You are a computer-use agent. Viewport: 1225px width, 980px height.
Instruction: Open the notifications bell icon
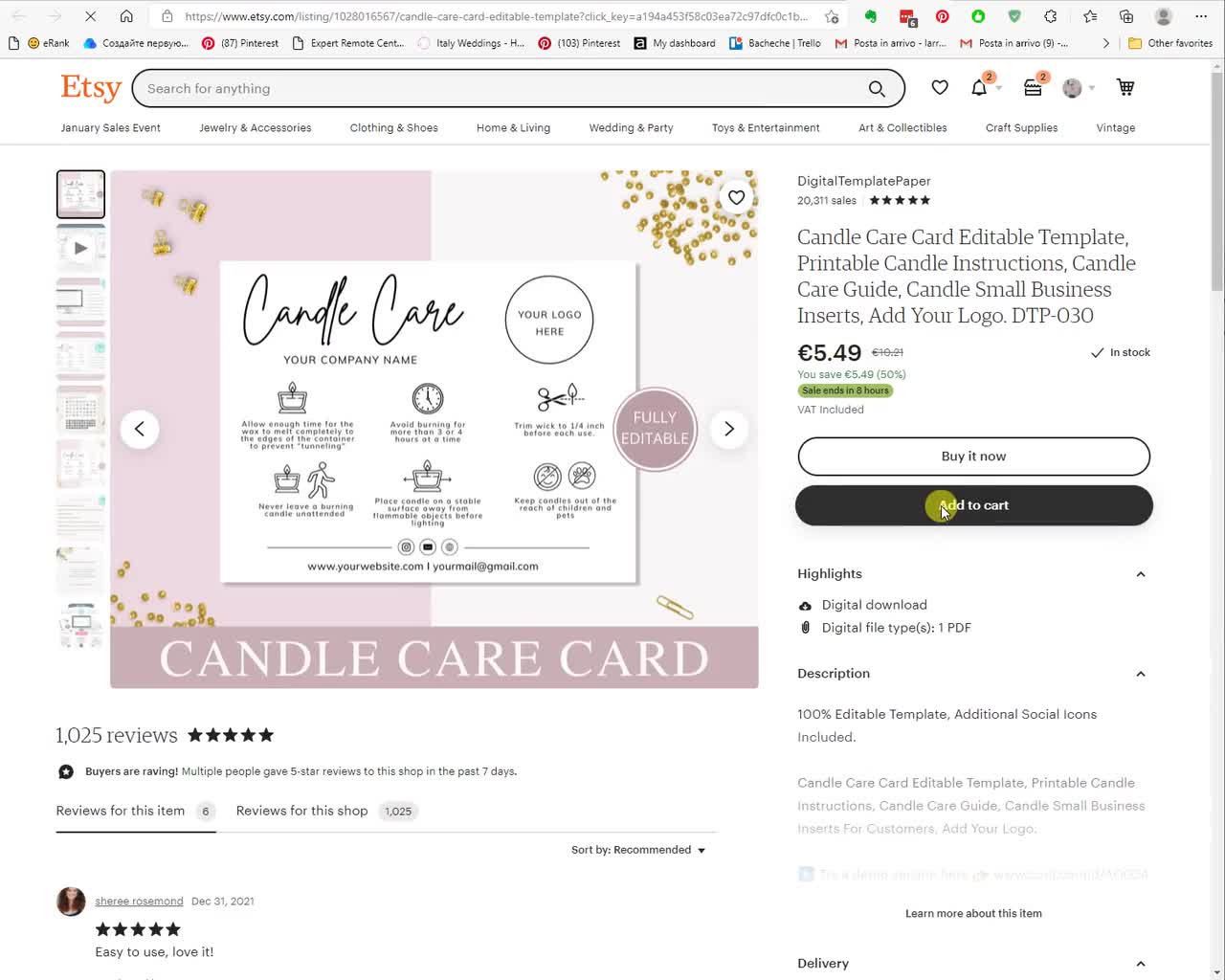pos(979,88)
